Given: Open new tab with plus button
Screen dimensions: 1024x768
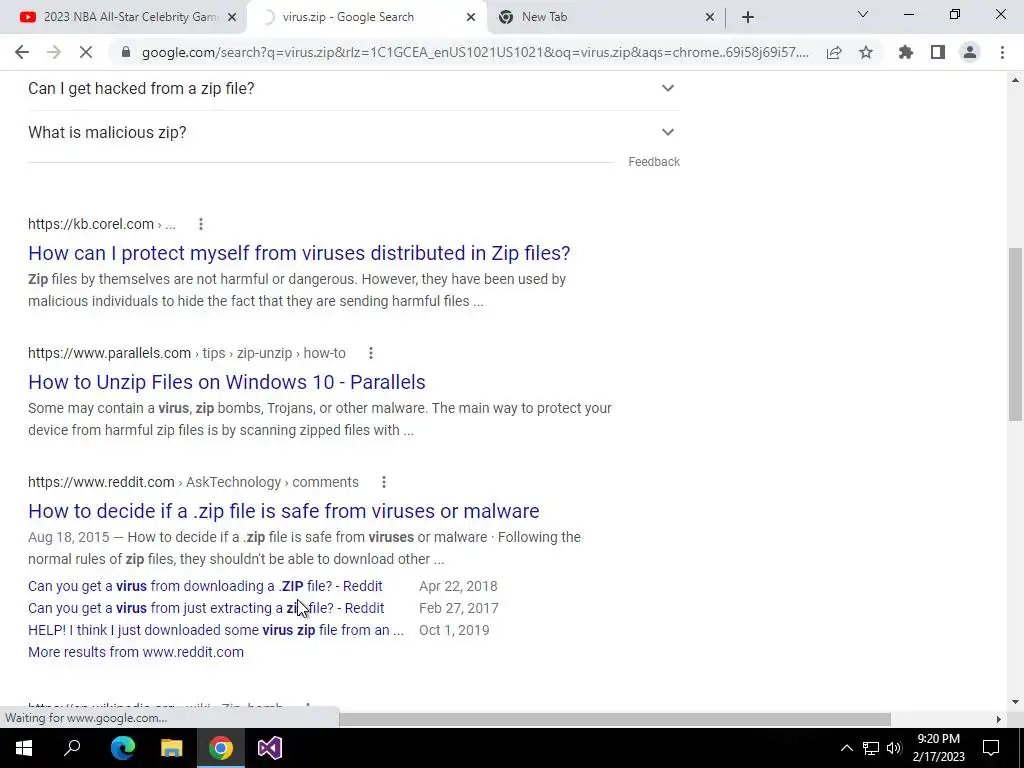Looking at the screenshot, I should 748,17.
